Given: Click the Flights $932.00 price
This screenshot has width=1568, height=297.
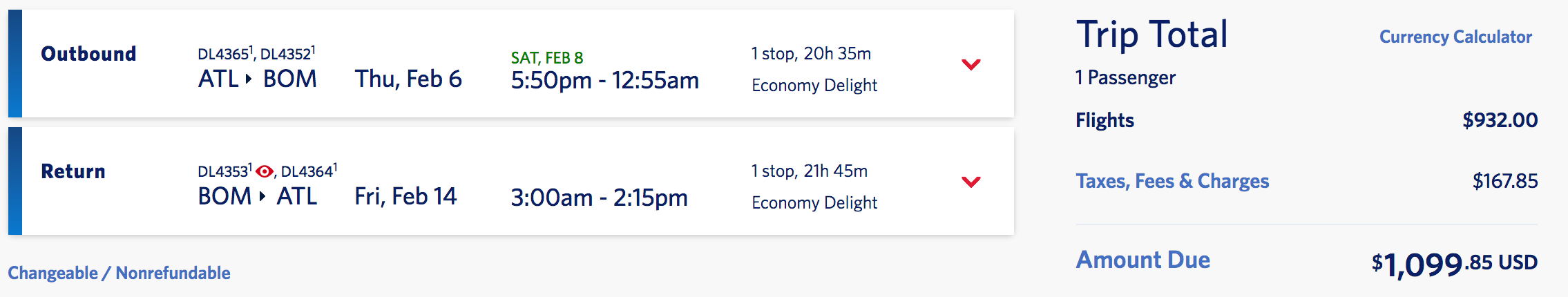Looking at the screenshot, I should click(1500, 120).
